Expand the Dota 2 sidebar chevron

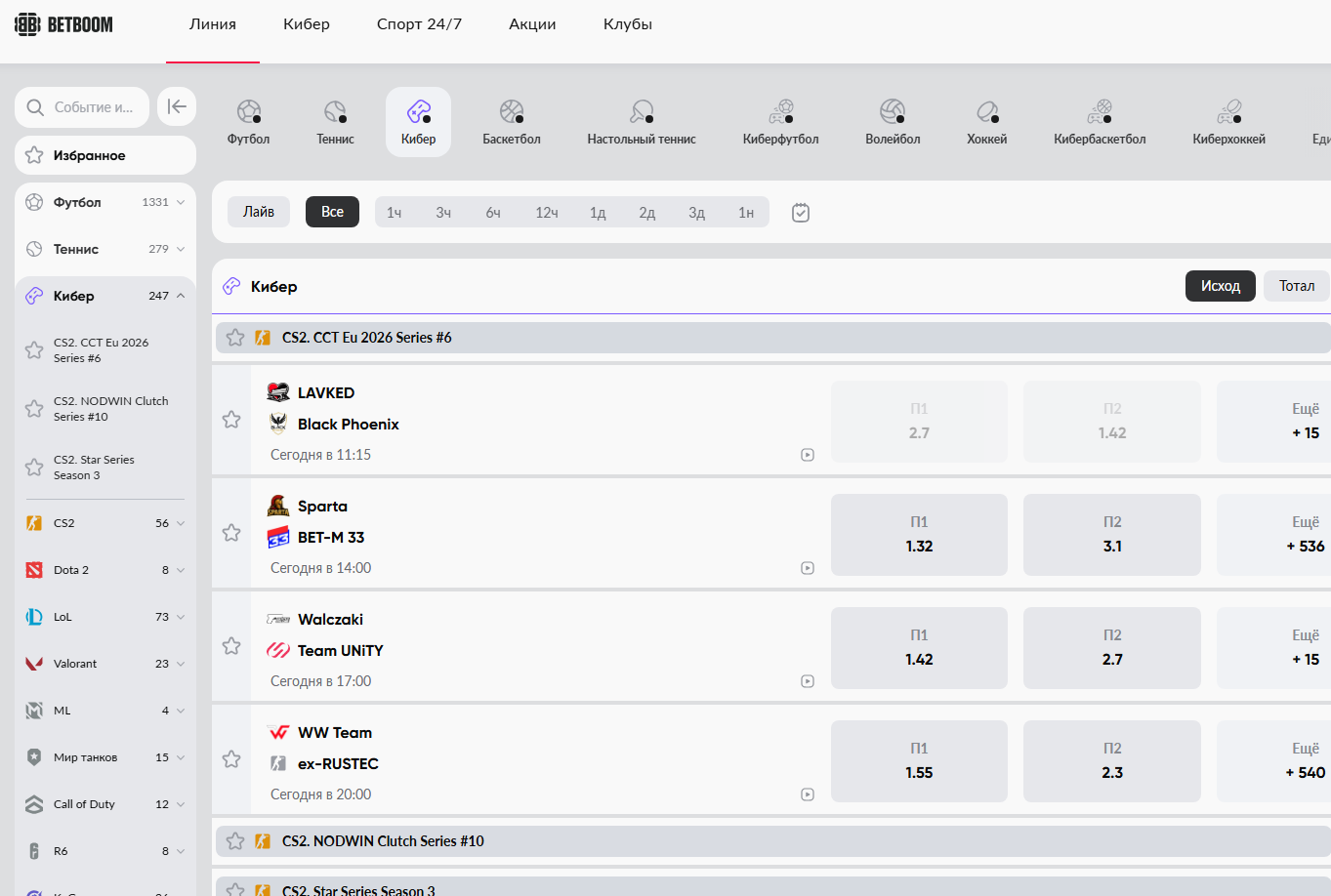[x=181, y=570]
